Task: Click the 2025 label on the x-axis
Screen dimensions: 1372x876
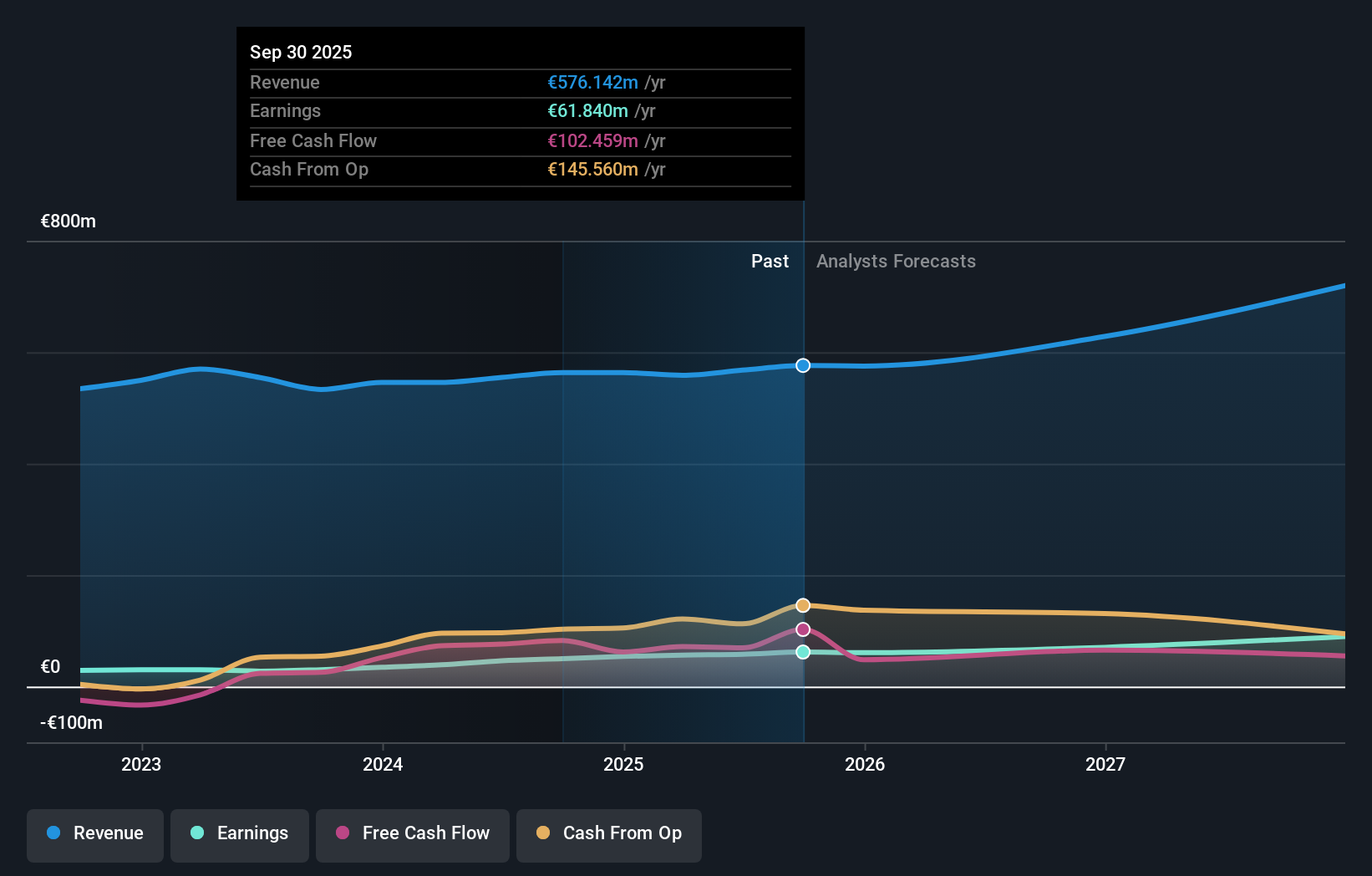Action: click(x=624, y=763)
